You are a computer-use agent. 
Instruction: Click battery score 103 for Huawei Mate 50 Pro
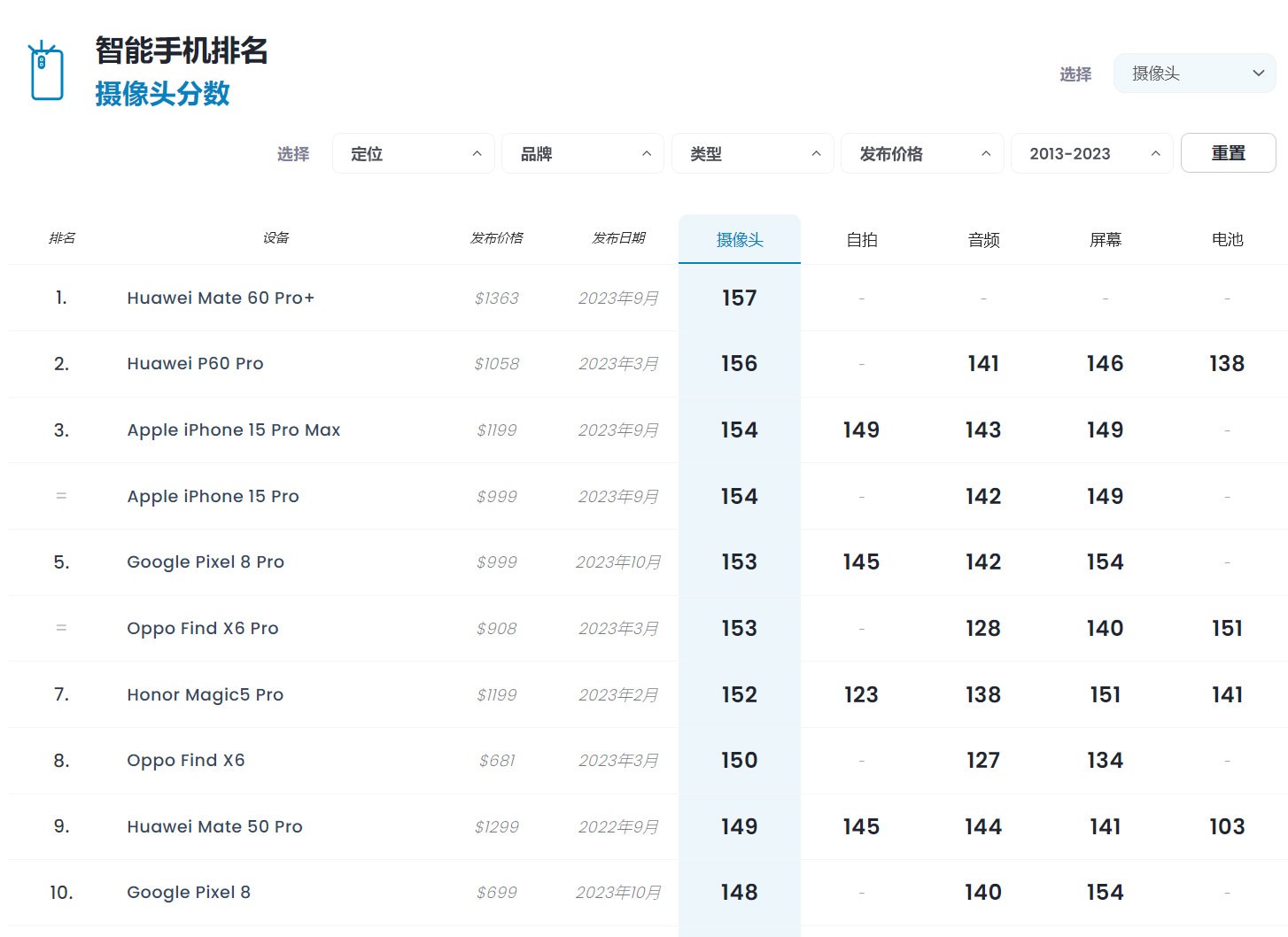click(x=1227, y=826)
